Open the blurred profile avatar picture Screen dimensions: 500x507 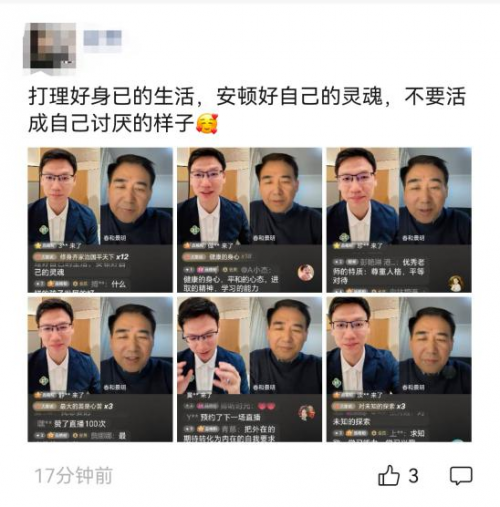[50, 46]
